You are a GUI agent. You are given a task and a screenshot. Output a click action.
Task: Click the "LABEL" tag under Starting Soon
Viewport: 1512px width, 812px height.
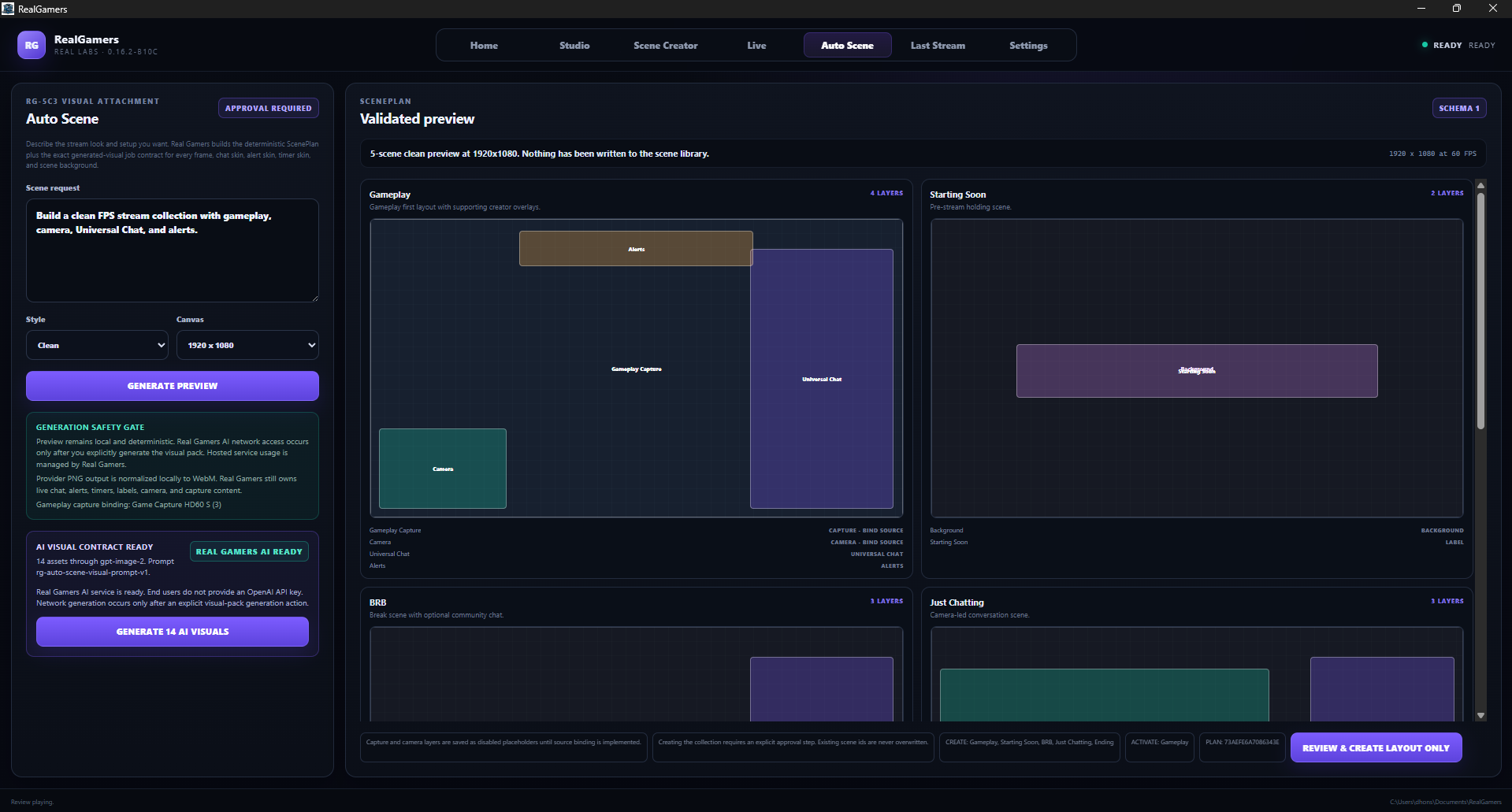(x=1454, y=543)
